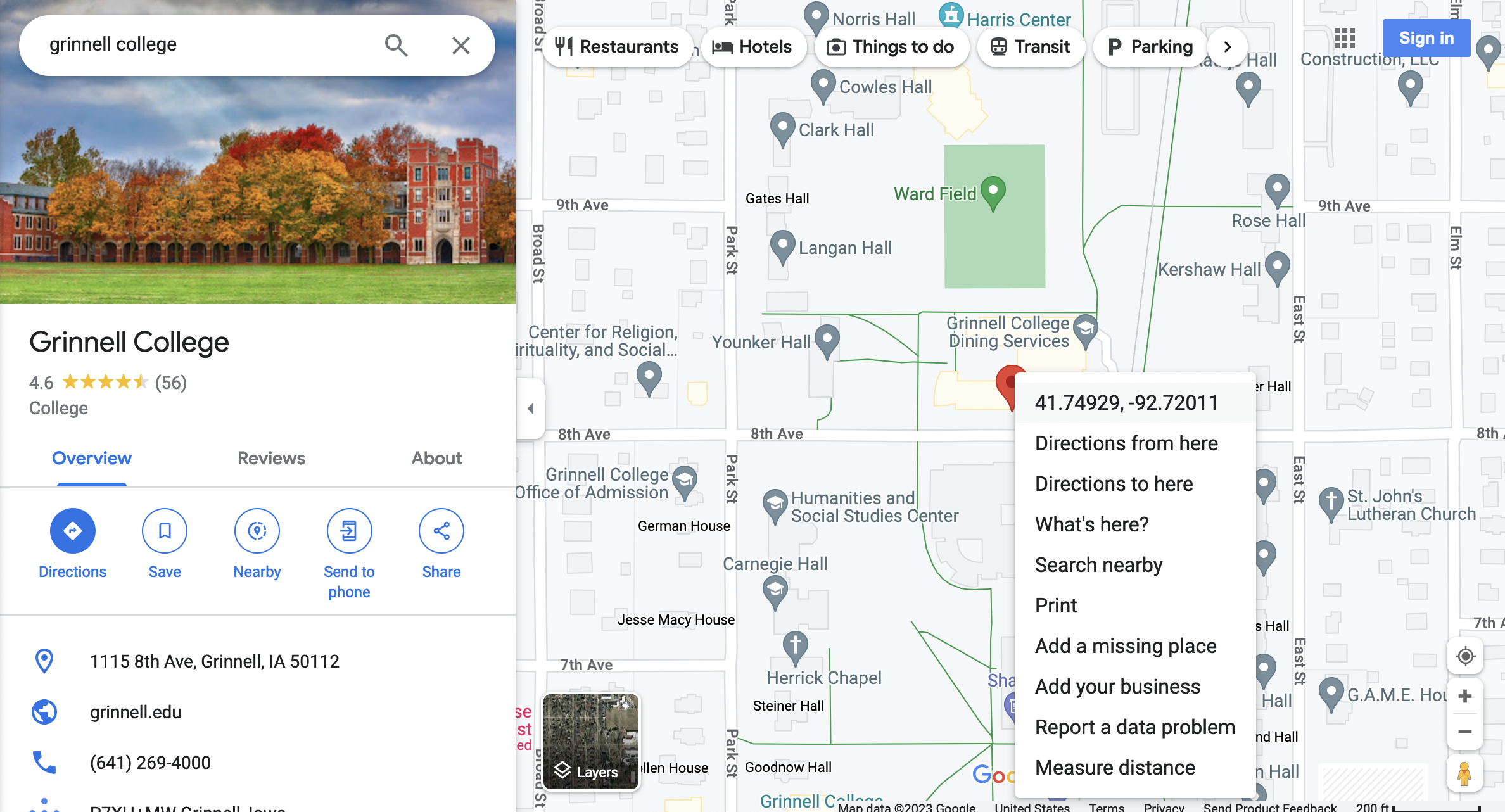Click the Send to phone icon
Screen dimensions: 1505x812
click(x=349, y=531)
